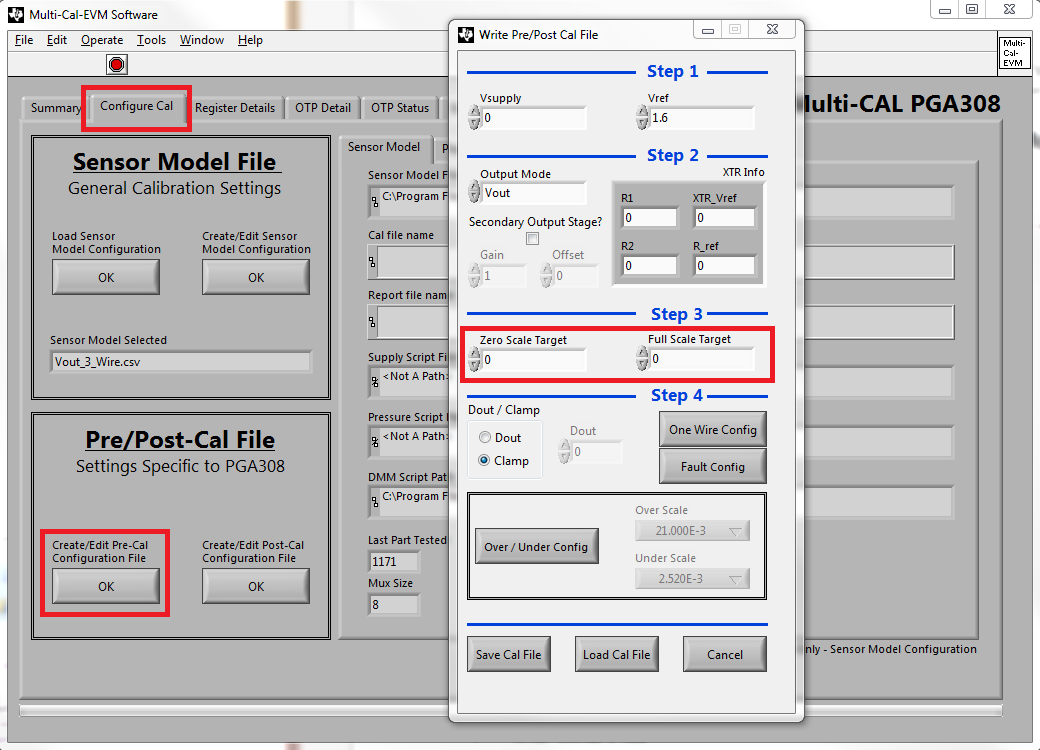The image size is (1040, 750).
Task: Click the path icon next to Report file name
Action: tap(373, 323)
